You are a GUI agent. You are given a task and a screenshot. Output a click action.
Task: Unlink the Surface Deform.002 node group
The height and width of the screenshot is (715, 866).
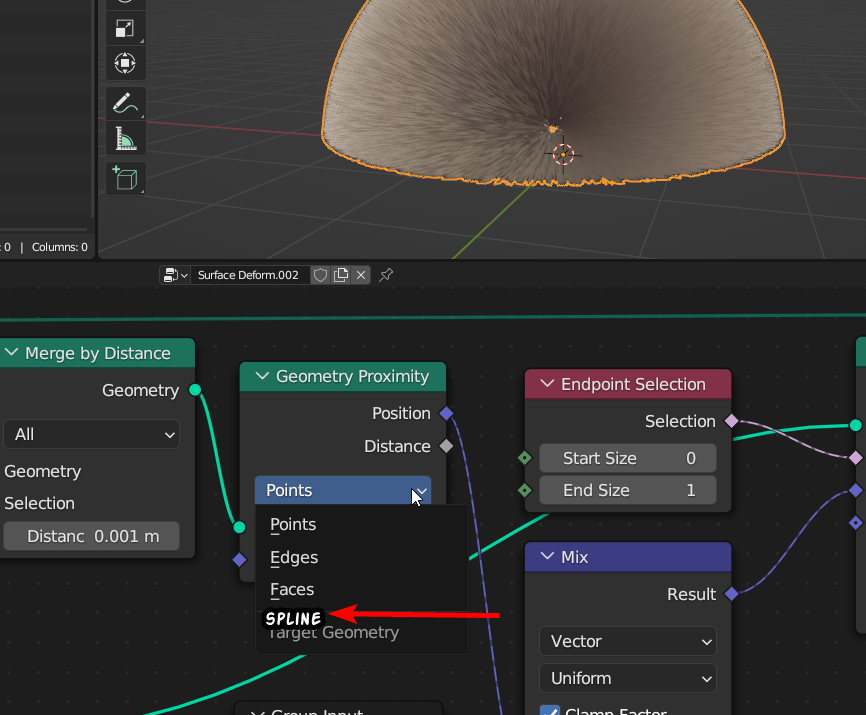point(361,275)
